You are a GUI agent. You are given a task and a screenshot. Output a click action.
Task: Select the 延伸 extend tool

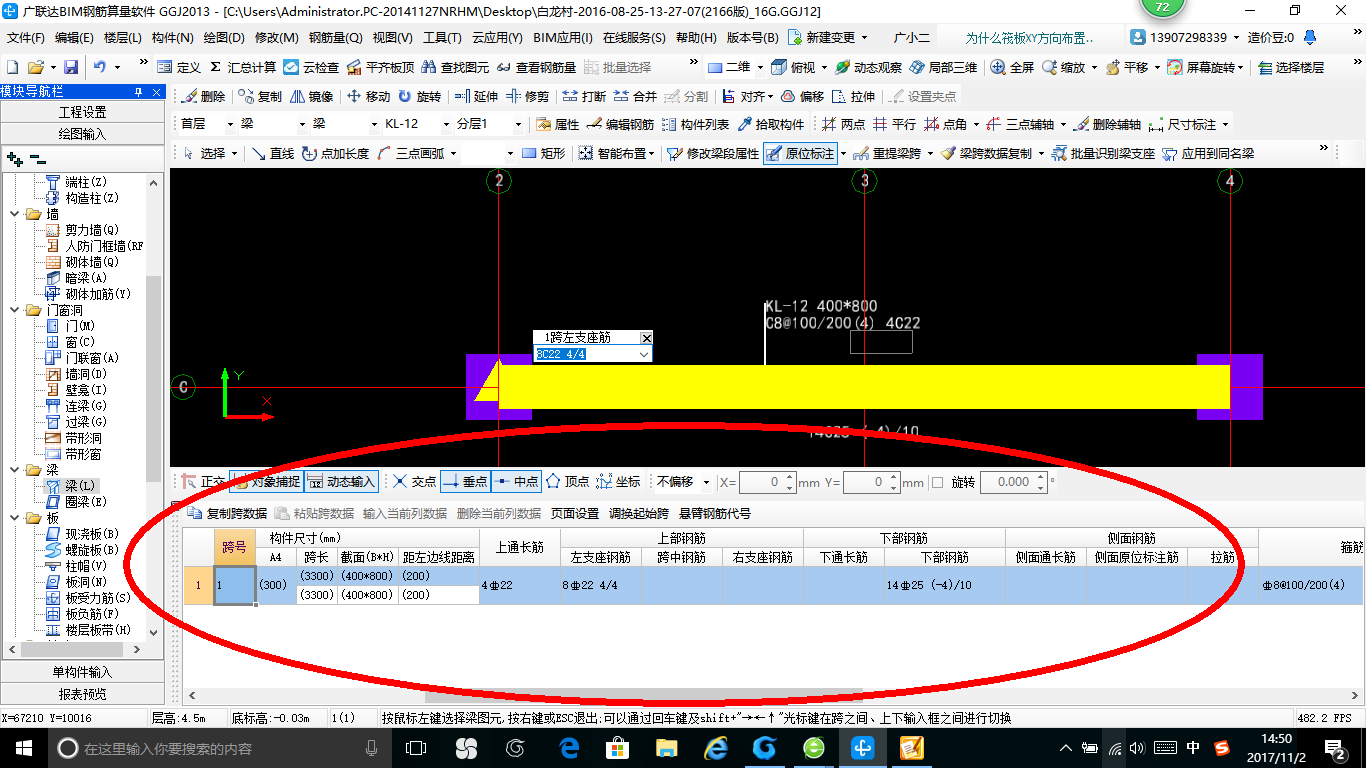(476, 96)
